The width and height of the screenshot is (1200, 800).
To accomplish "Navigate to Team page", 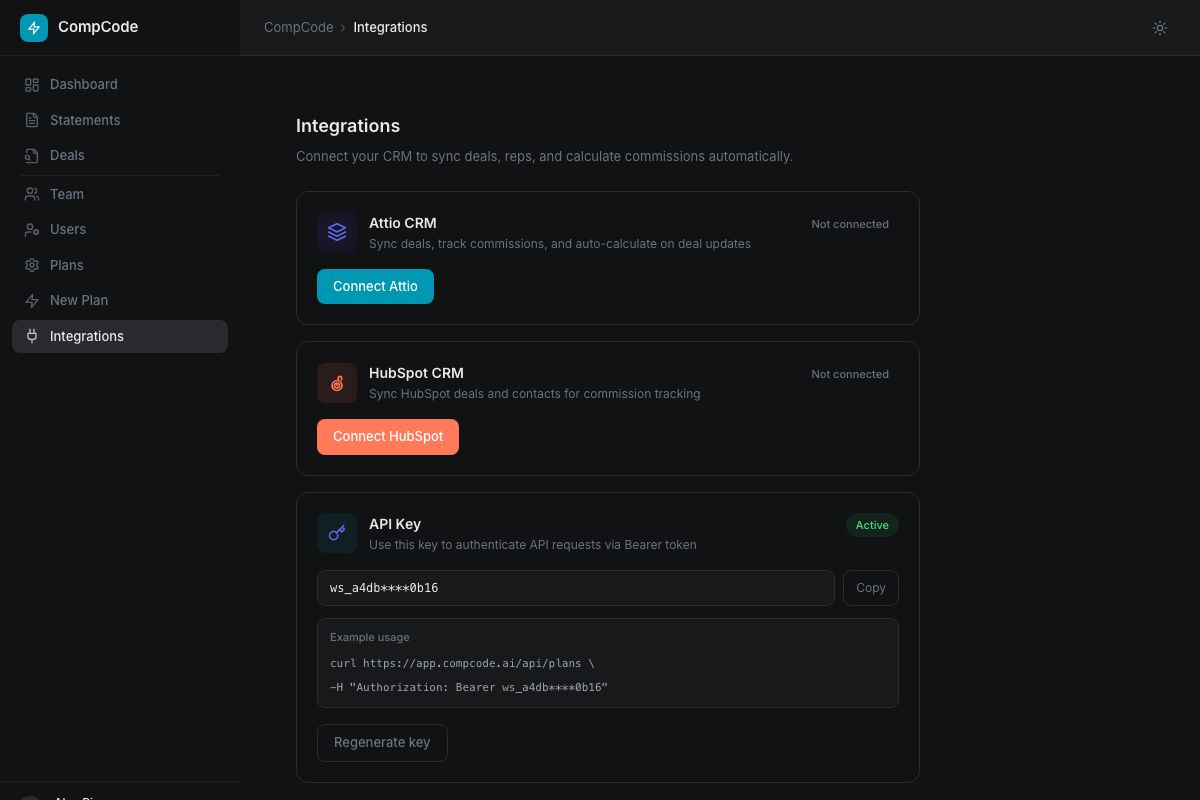I will (120, 194).
